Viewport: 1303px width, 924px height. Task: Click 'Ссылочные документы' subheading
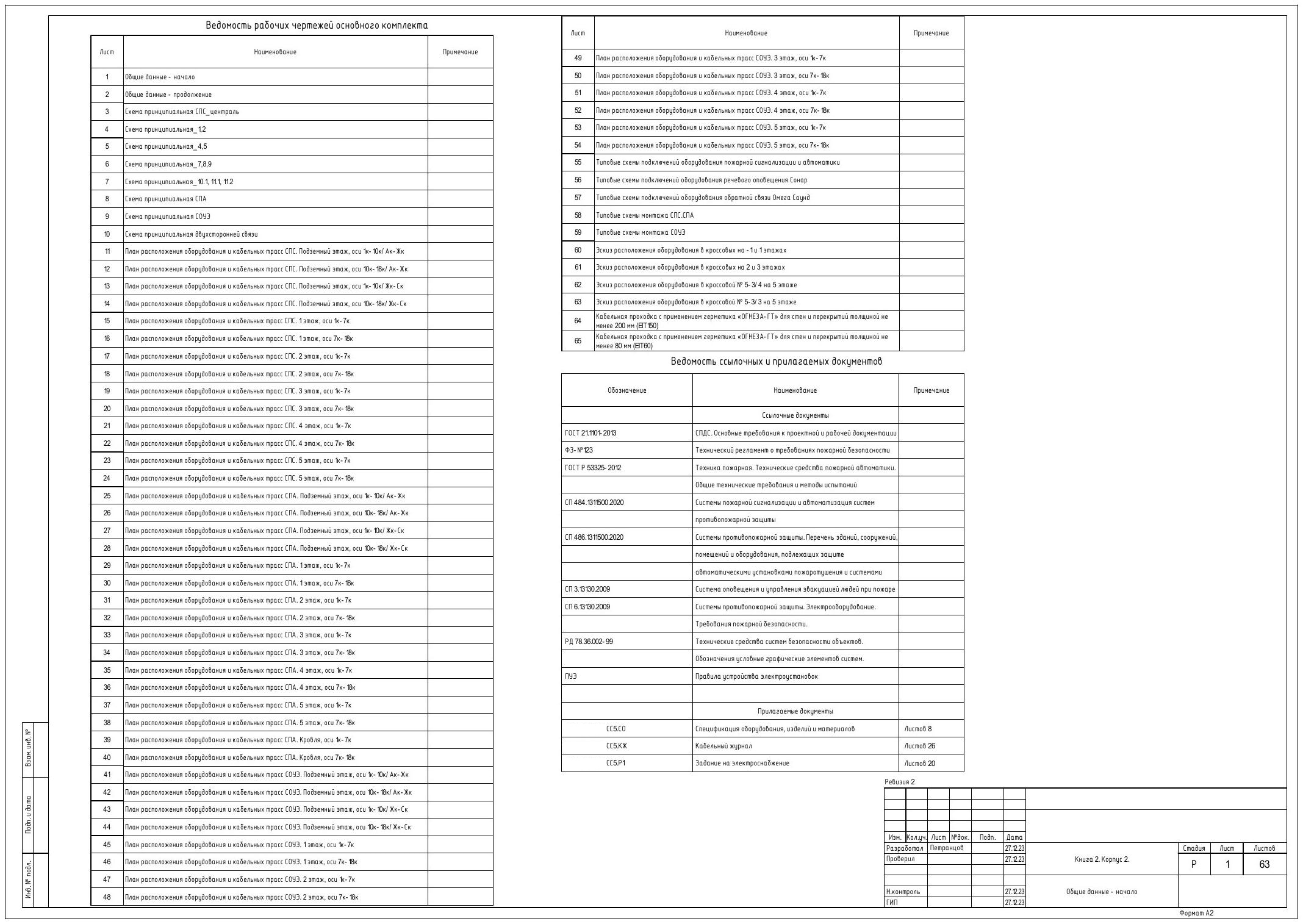[795, 415]
